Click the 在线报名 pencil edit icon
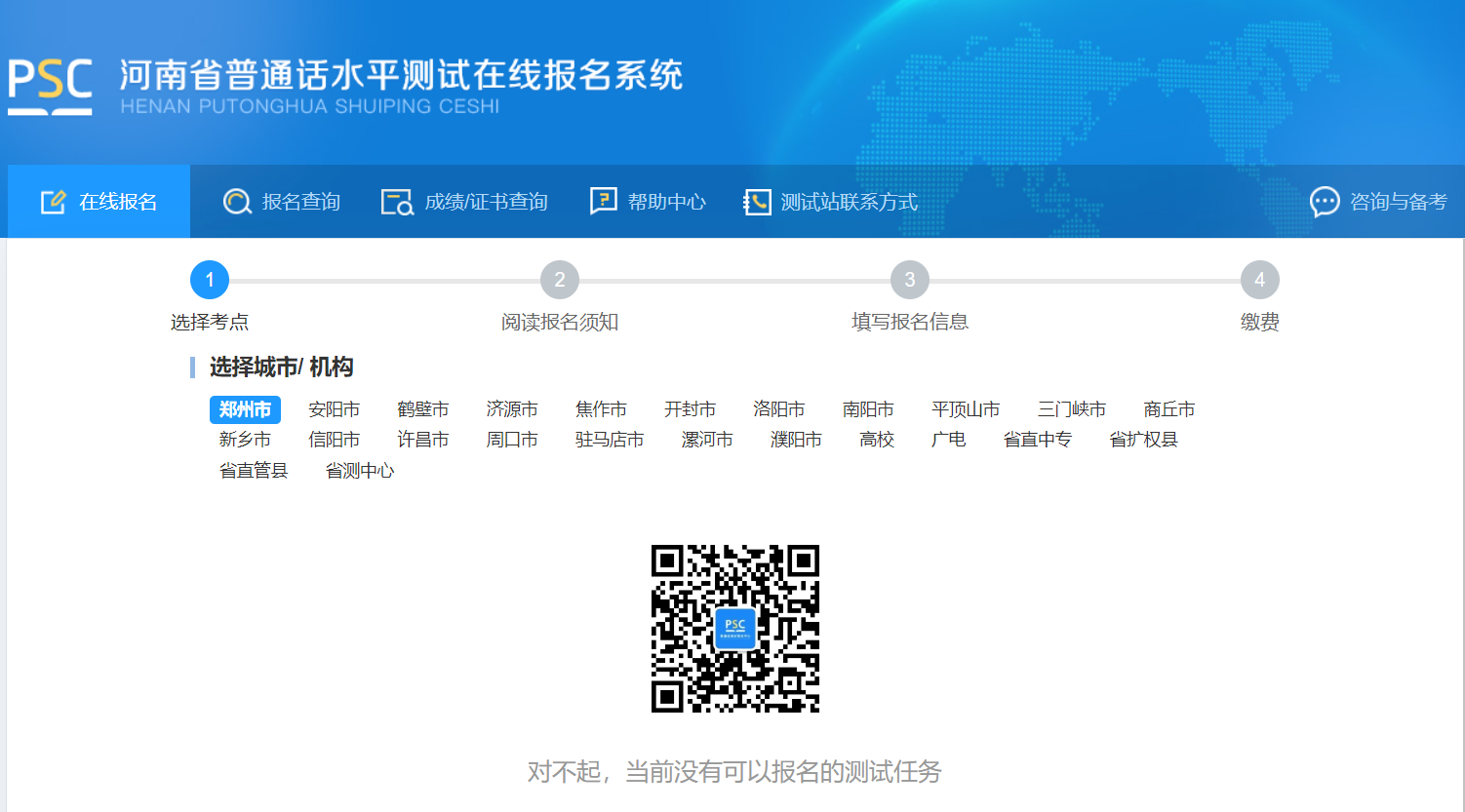This screenshot has width=1465, height=812. (x=53, y=202)
